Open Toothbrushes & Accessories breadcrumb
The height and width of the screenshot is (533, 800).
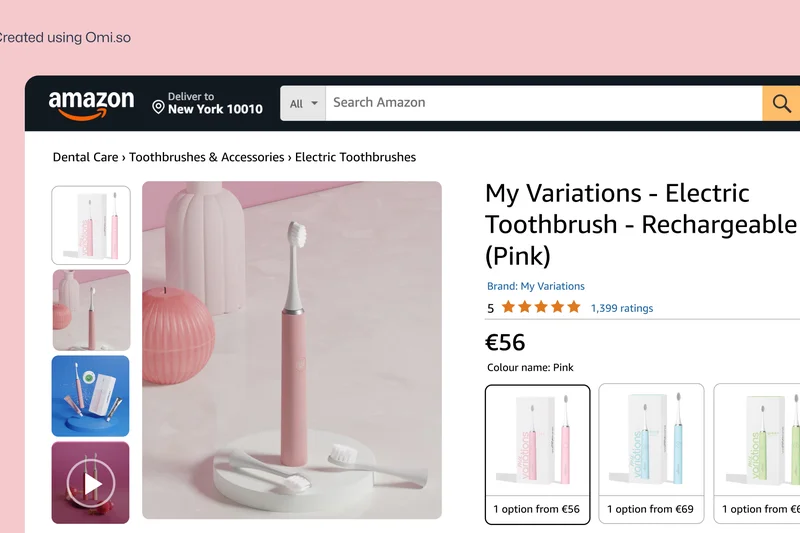pos(207,157)
